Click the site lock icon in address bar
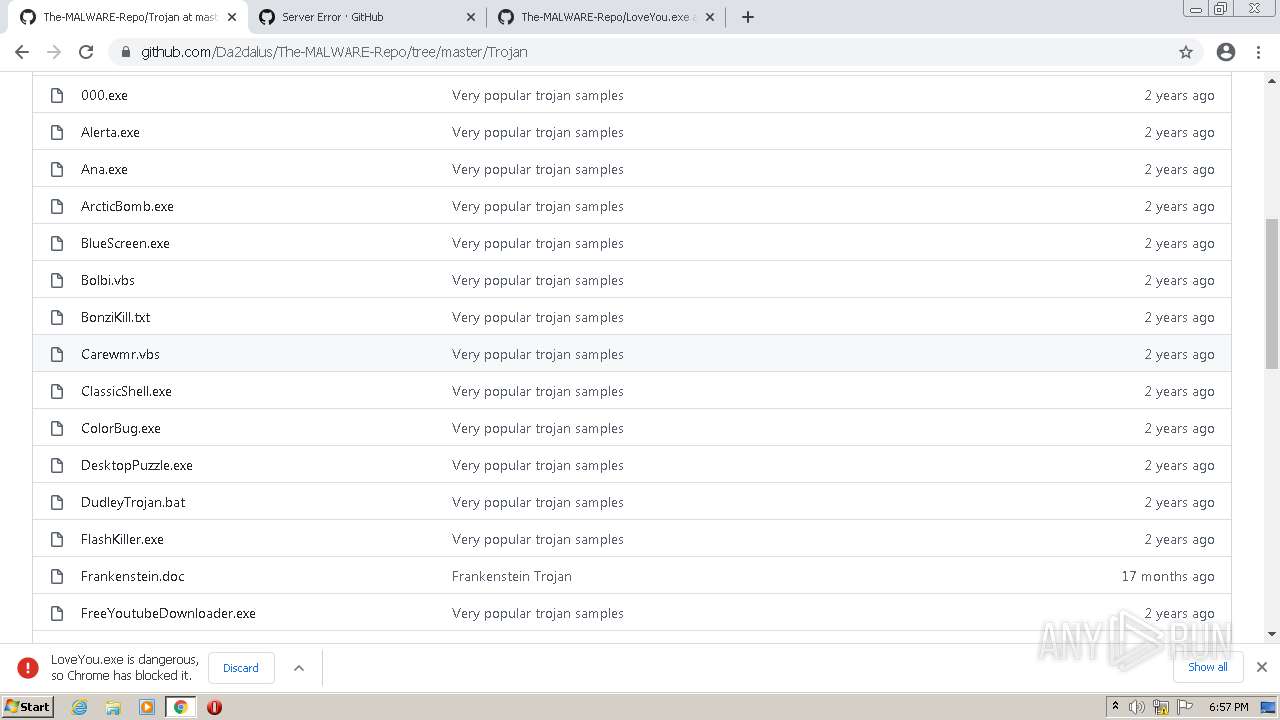The image size is (1280, 720). point(126,52)
